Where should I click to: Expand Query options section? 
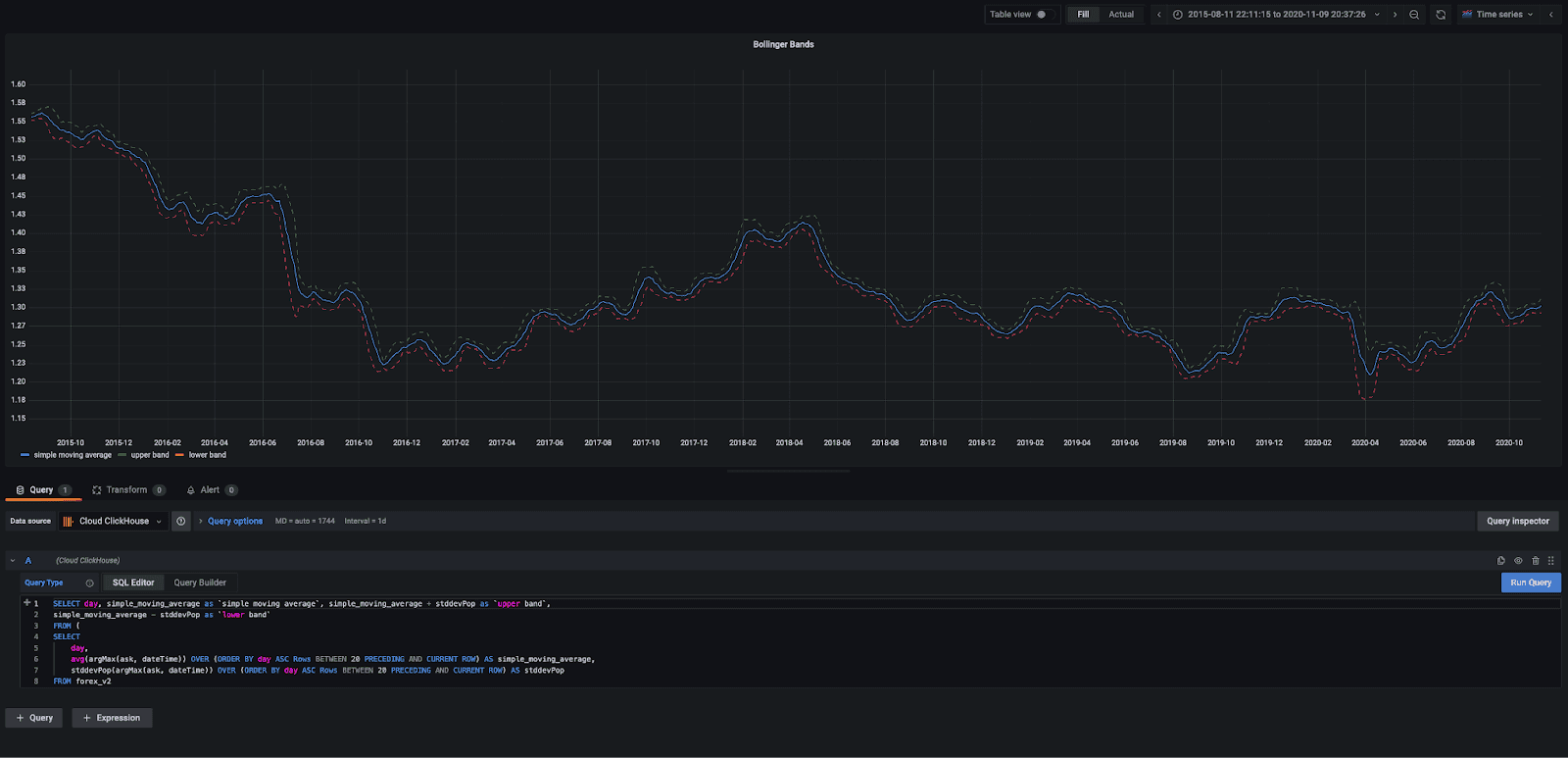click(234, 522)
